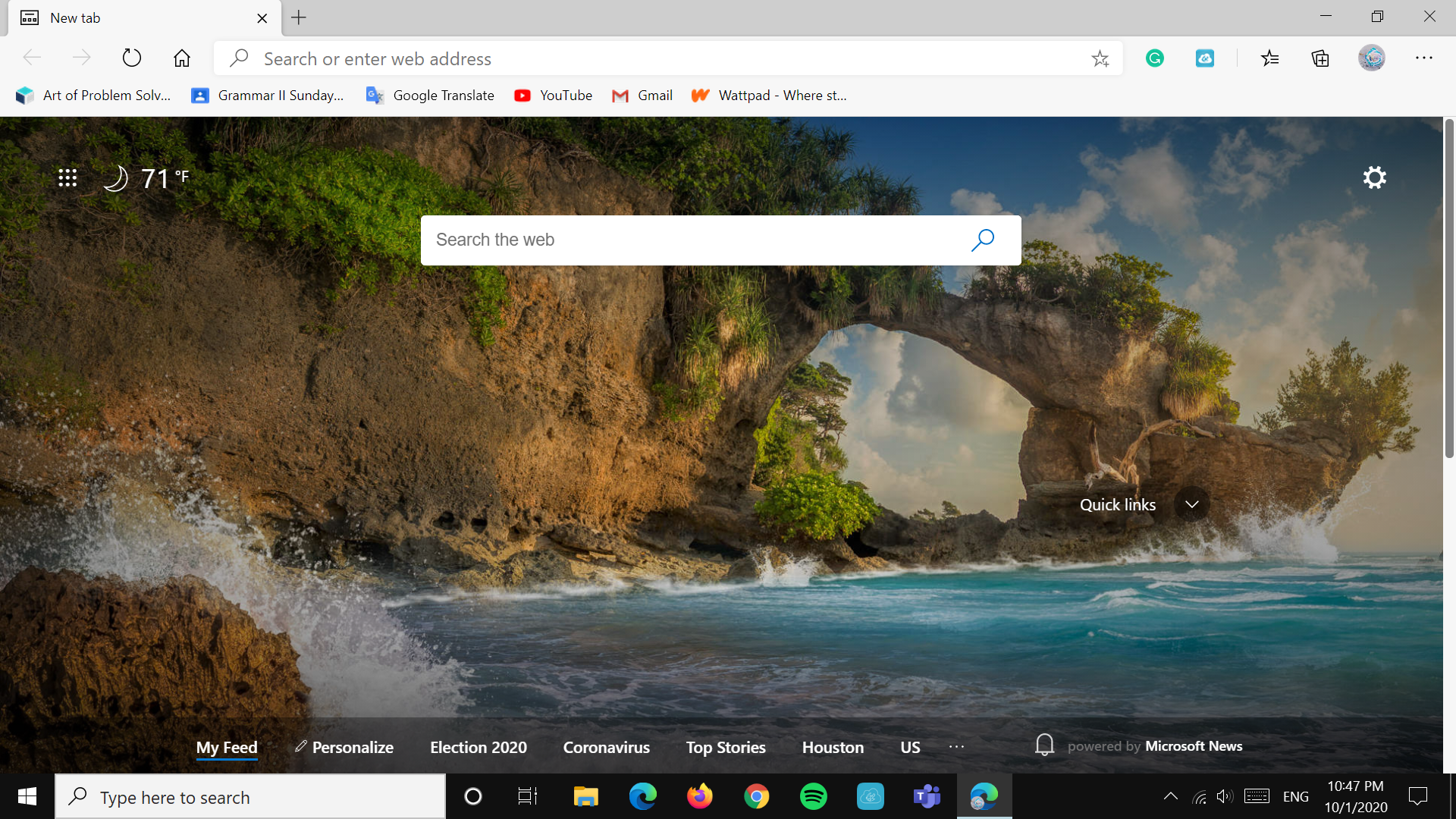Viewport: 1456px width, 819px height.
Task: Open the Collections icon
Action: tap(1320, 58)
